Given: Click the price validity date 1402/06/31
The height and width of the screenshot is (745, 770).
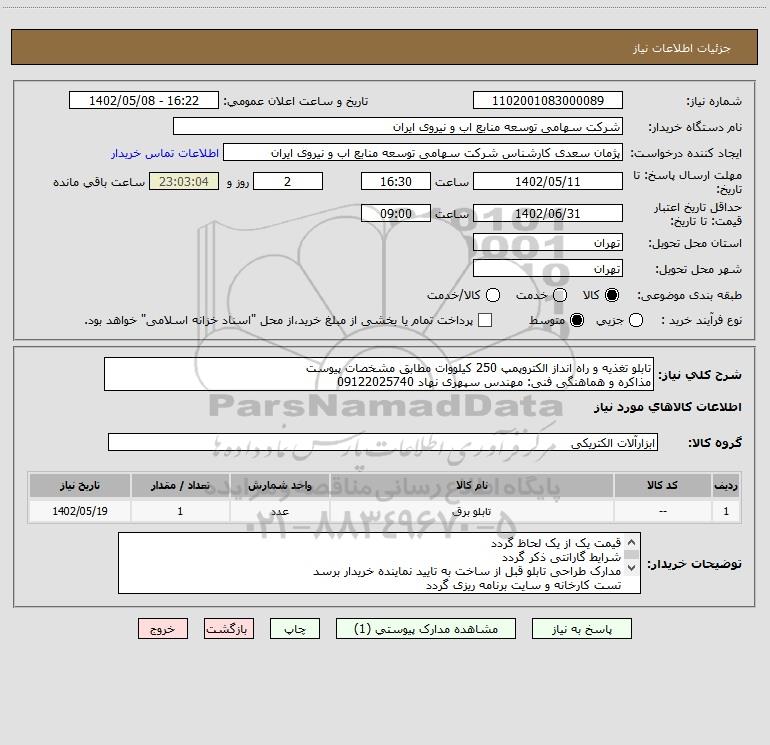Looking at the screenshot, I should point(548,213).
